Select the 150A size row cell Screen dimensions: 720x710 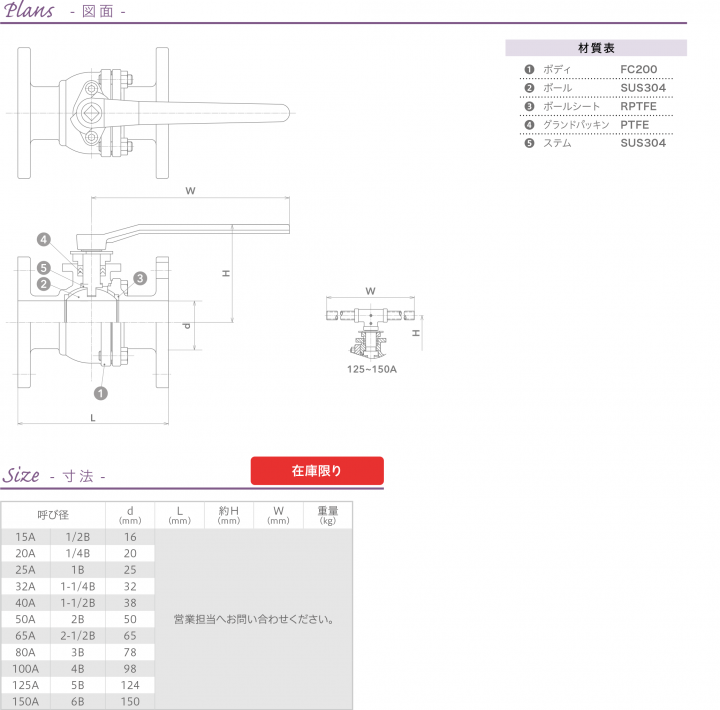pos(26,701)
